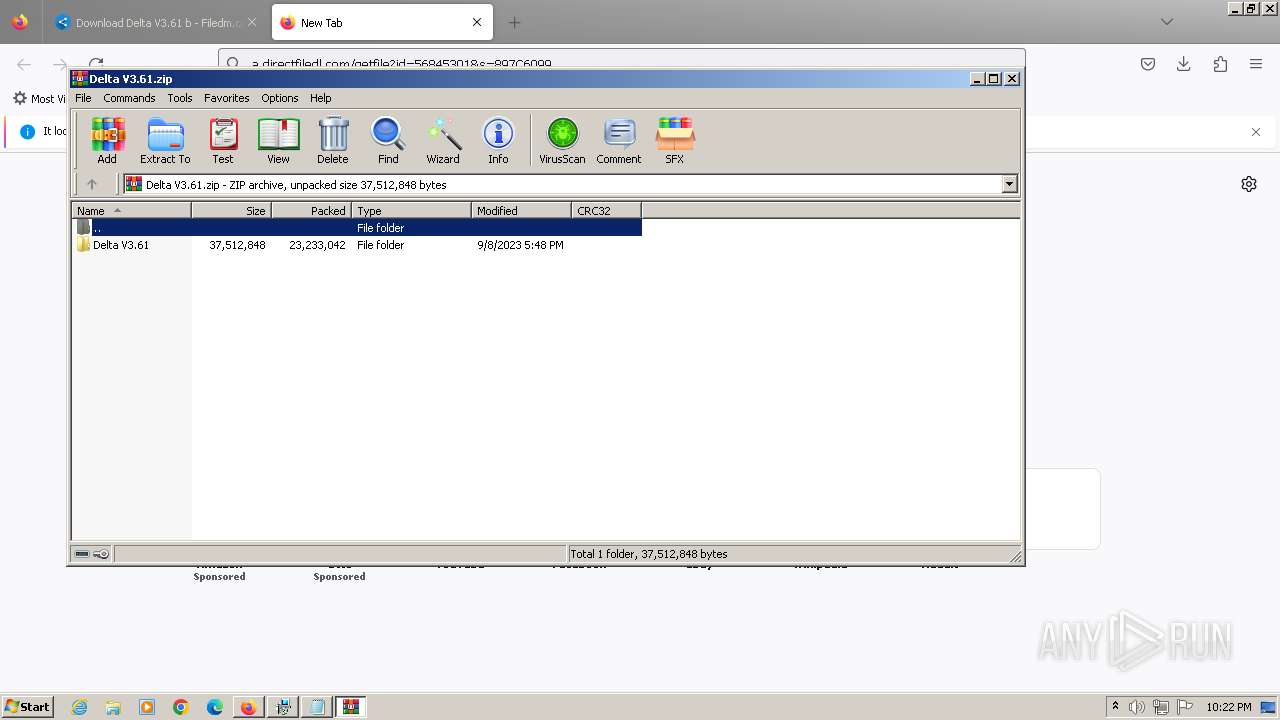Launch the Wizard tool
Image resolution: width=1280 pixels, height=720 pixels.
tap(443, 141)
